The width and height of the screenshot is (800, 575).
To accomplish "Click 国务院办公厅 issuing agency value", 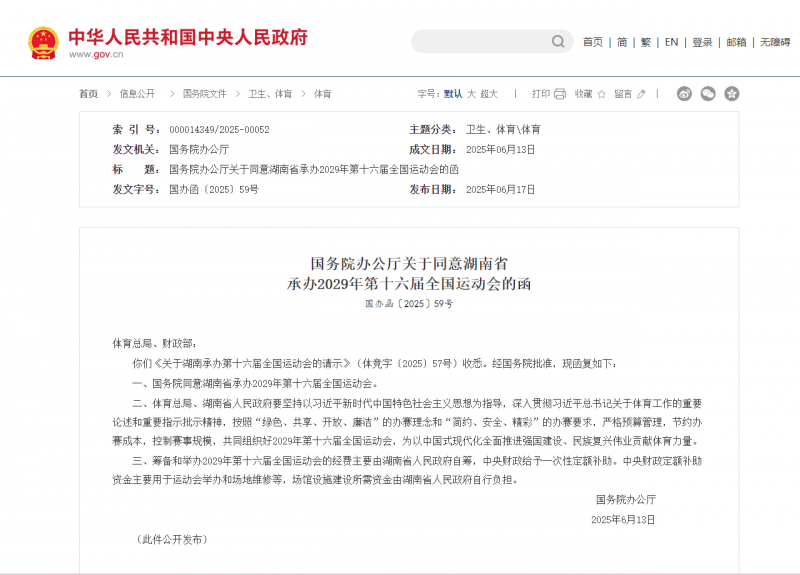I will click(x=199, y=149).
